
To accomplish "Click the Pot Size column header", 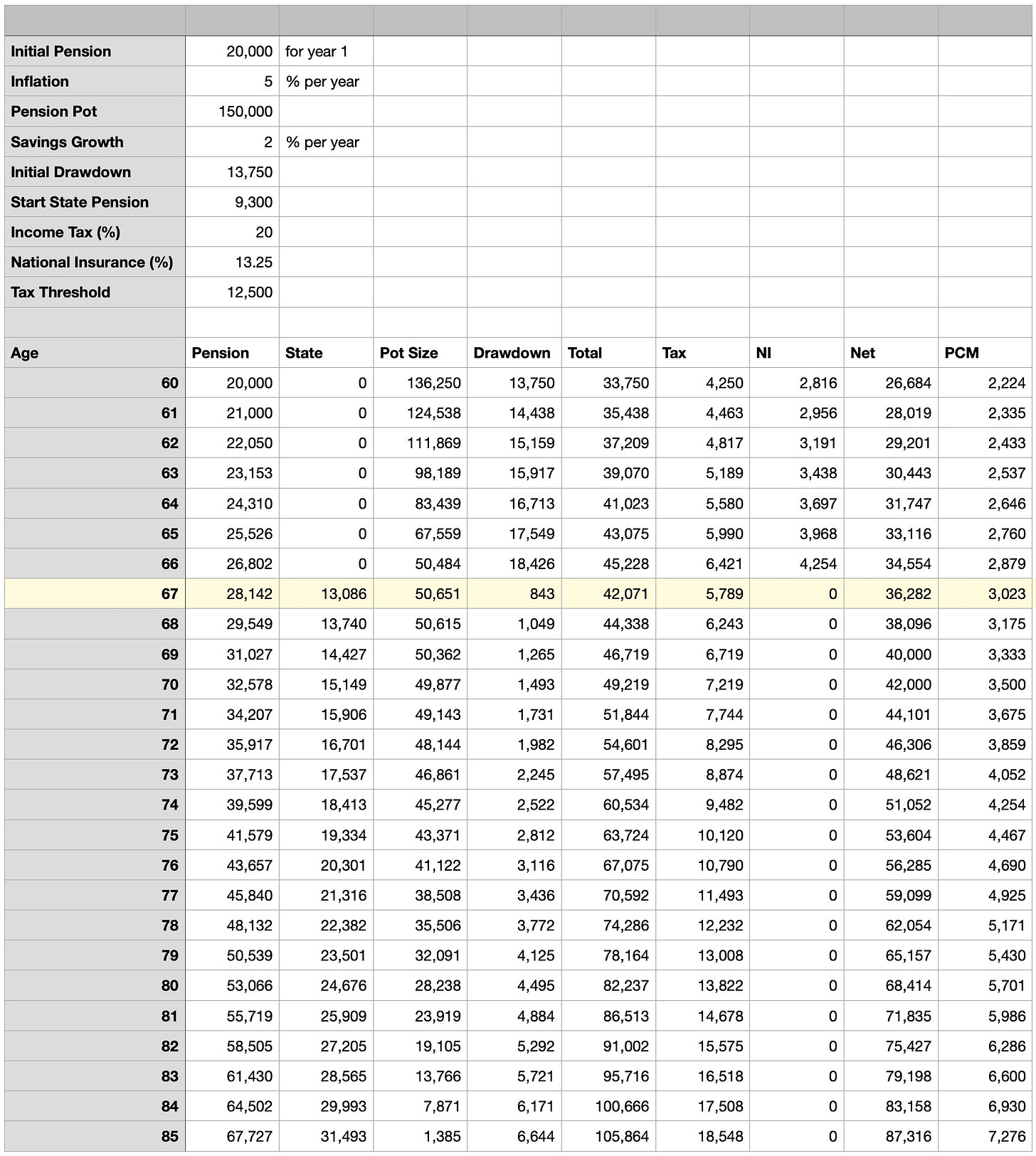I will [420, 353].
